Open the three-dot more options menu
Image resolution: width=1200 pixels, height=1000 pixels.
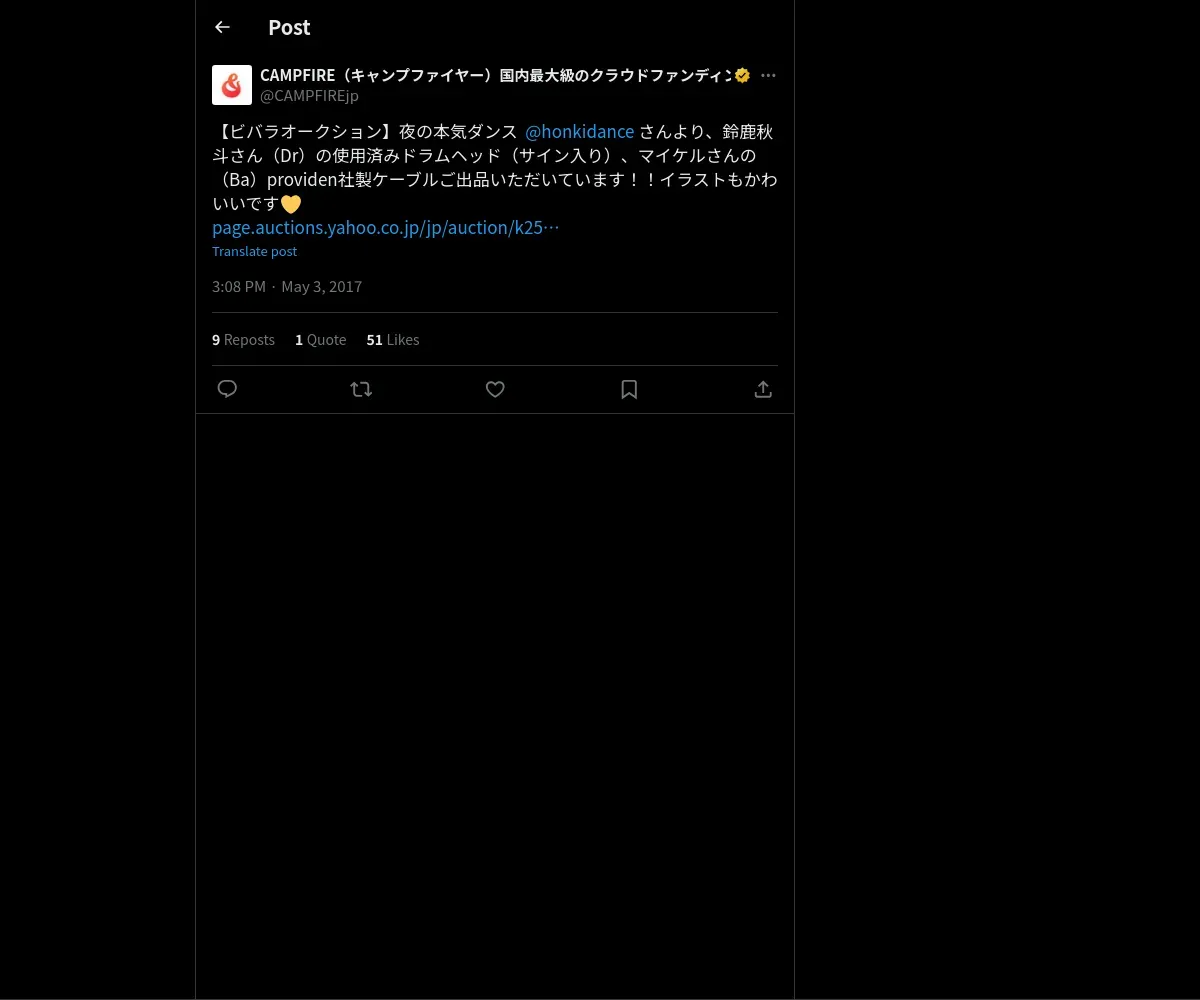768,75
